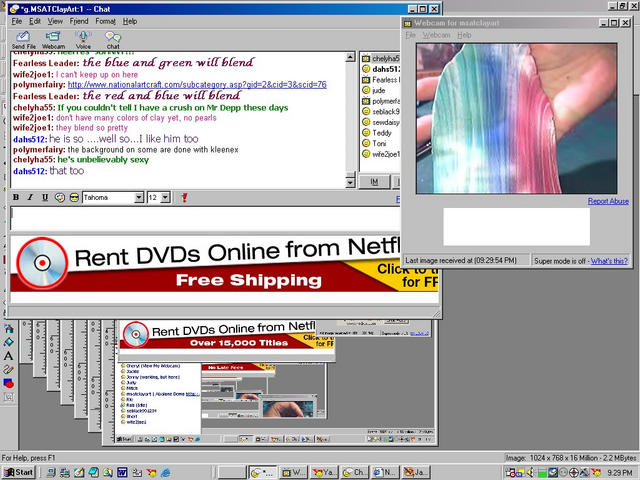The image size is (640, 480).
Task: Click the Webcam window title bar icon
Action: (x=408, y=23)
